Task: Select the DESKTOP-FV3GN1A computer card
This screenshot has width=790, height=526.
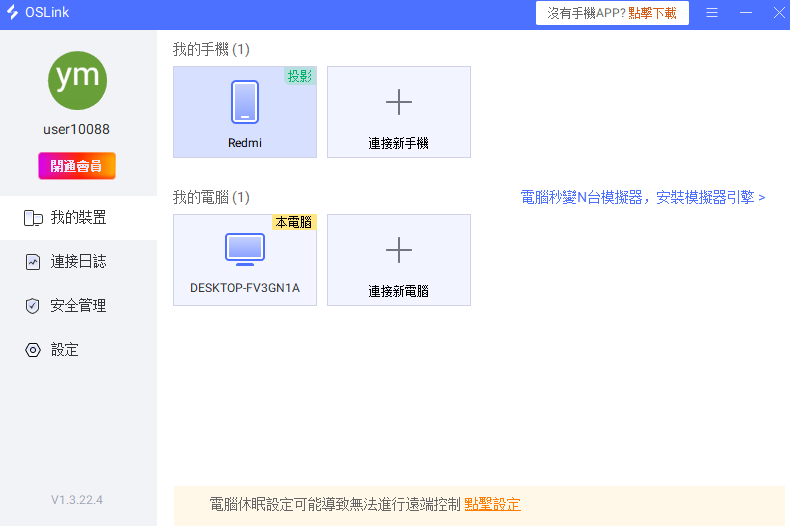Action: point(245,260)
